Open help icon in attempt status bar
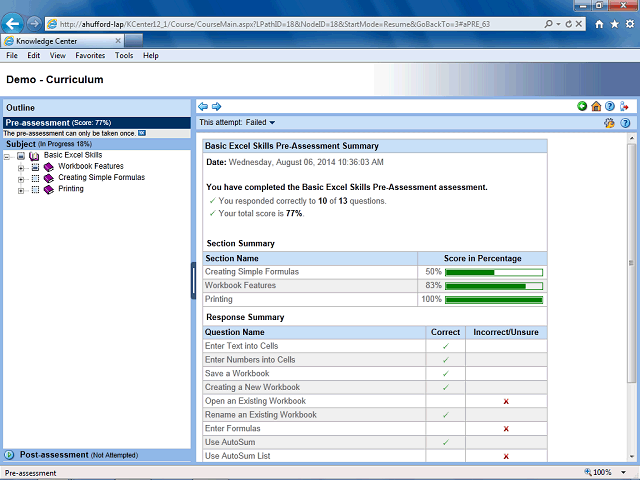Viewport: 640px width, 480px height. coord(625,123)
